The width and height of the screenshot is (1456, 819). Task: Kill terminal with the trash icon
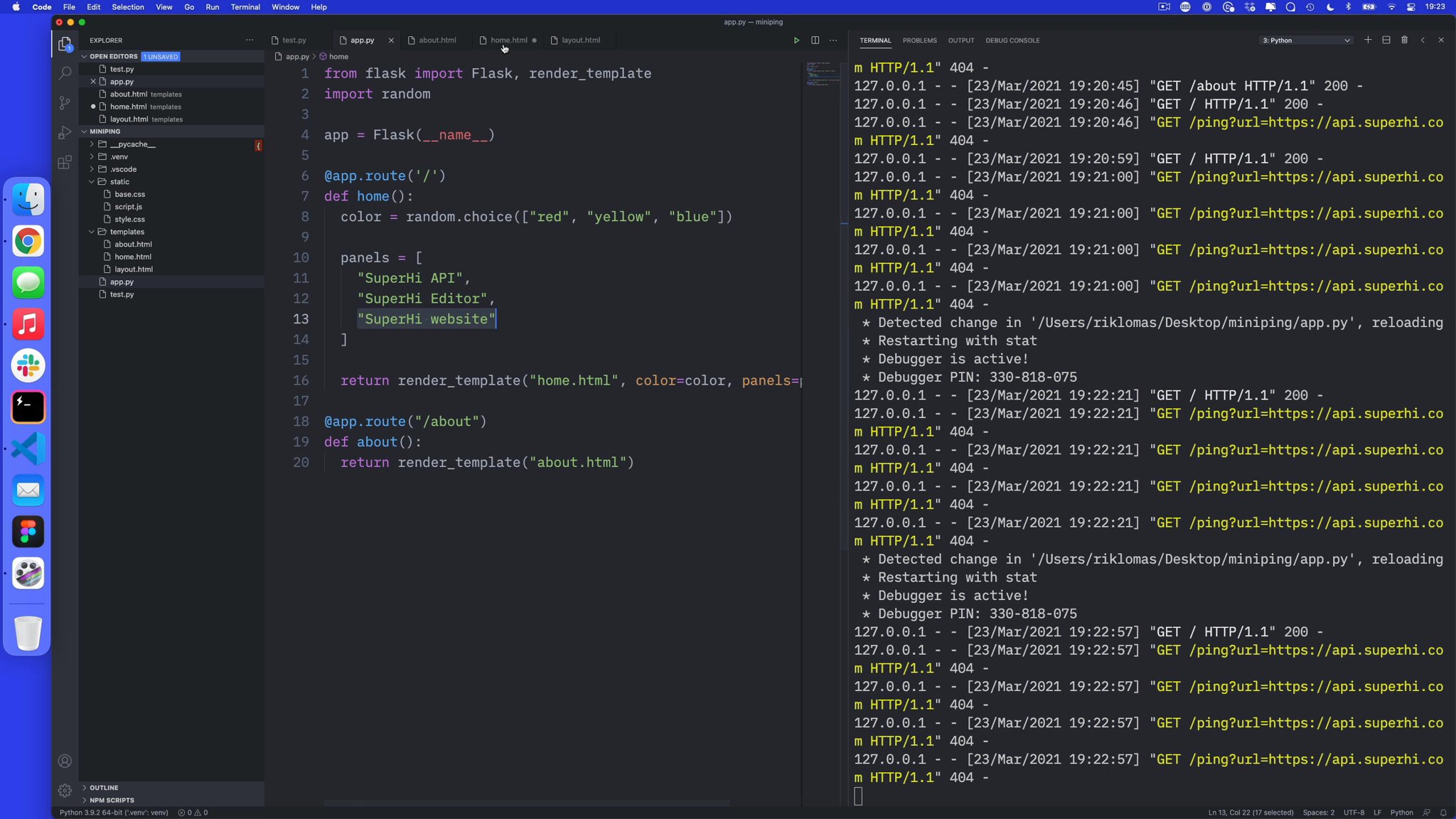click(1404, 41)
